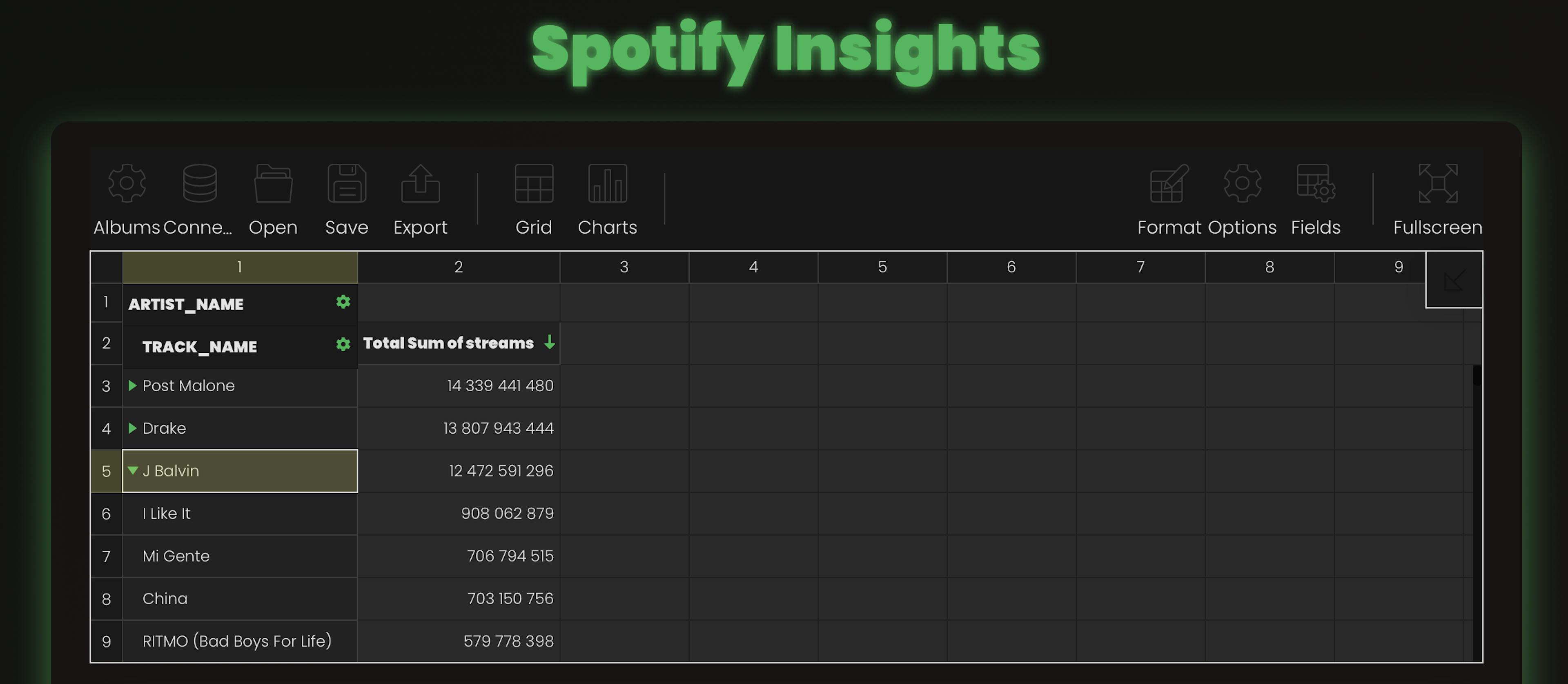
Task: Click the sort arrow on Total Sum of streams
Action: (x=550, y=343)
